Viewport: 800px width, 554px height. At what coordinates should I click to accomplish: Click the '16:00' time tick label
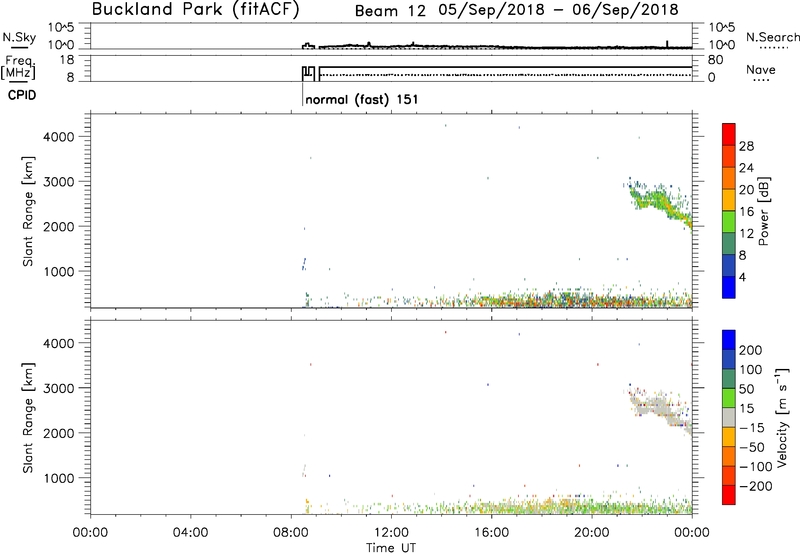point(491,533)
